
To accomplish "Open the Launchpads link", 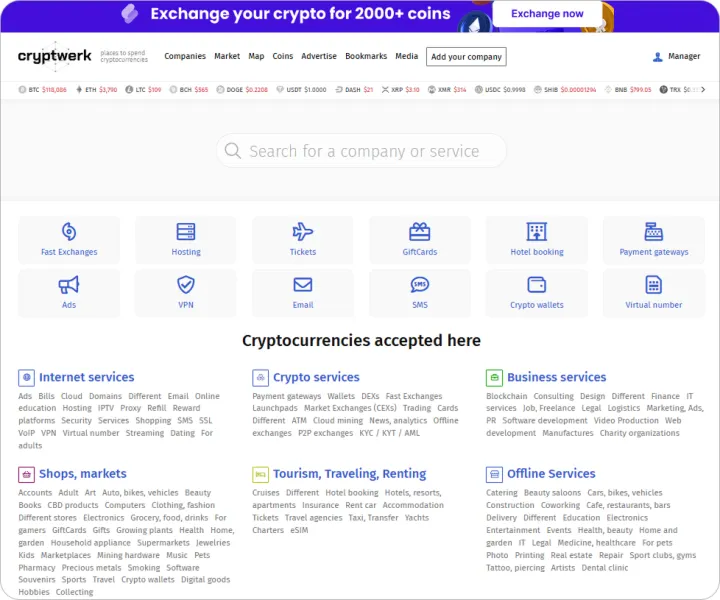I will point(275,408).
